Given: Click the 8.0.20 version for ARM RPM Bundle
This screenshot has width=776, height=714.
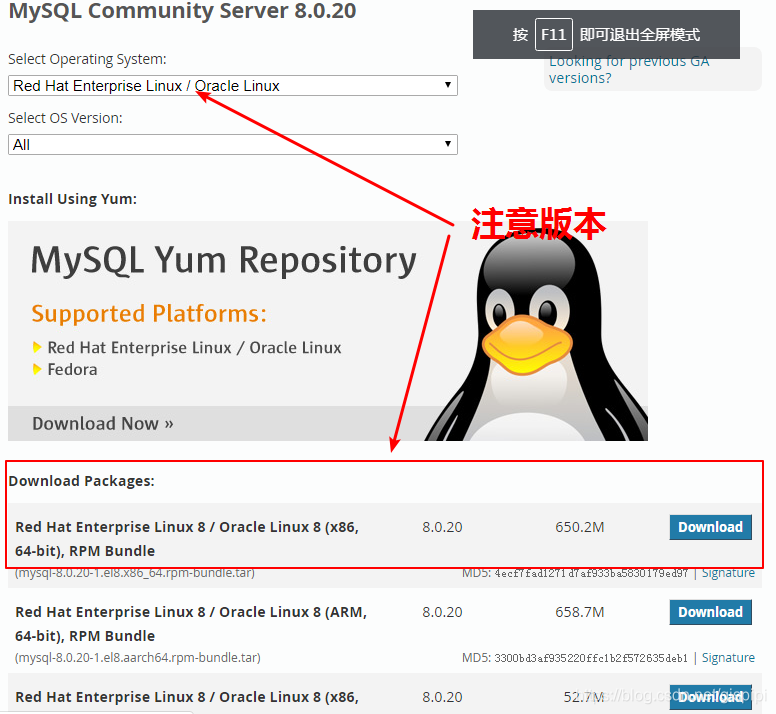Looking at the screenshot, I should tap(442, 613).
